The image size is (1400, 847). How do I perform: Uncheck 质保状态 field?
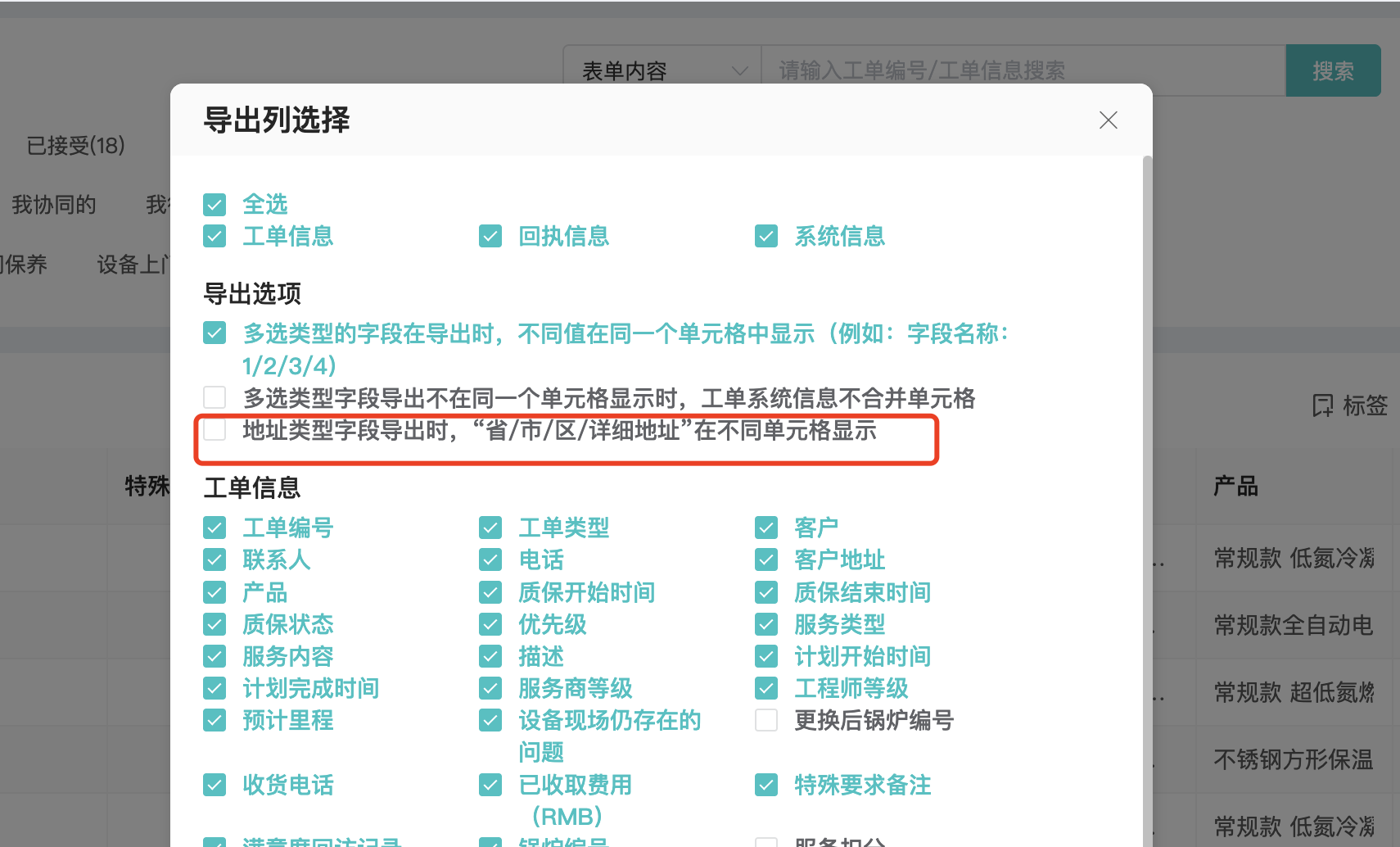[x=215, y=624]
